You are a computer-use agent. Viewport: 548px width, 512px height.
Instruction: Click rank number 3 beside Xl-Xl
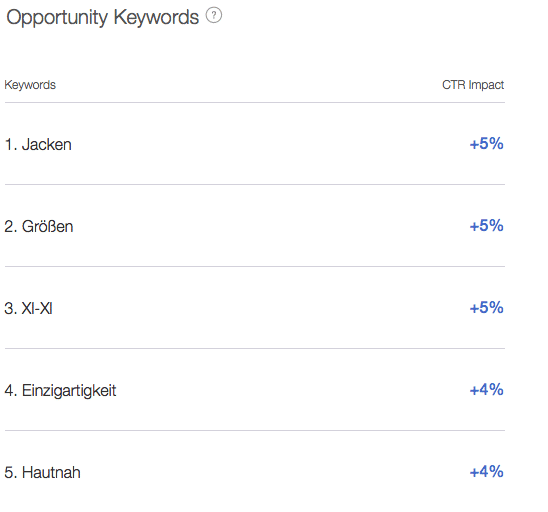click(x=11, y=308)
